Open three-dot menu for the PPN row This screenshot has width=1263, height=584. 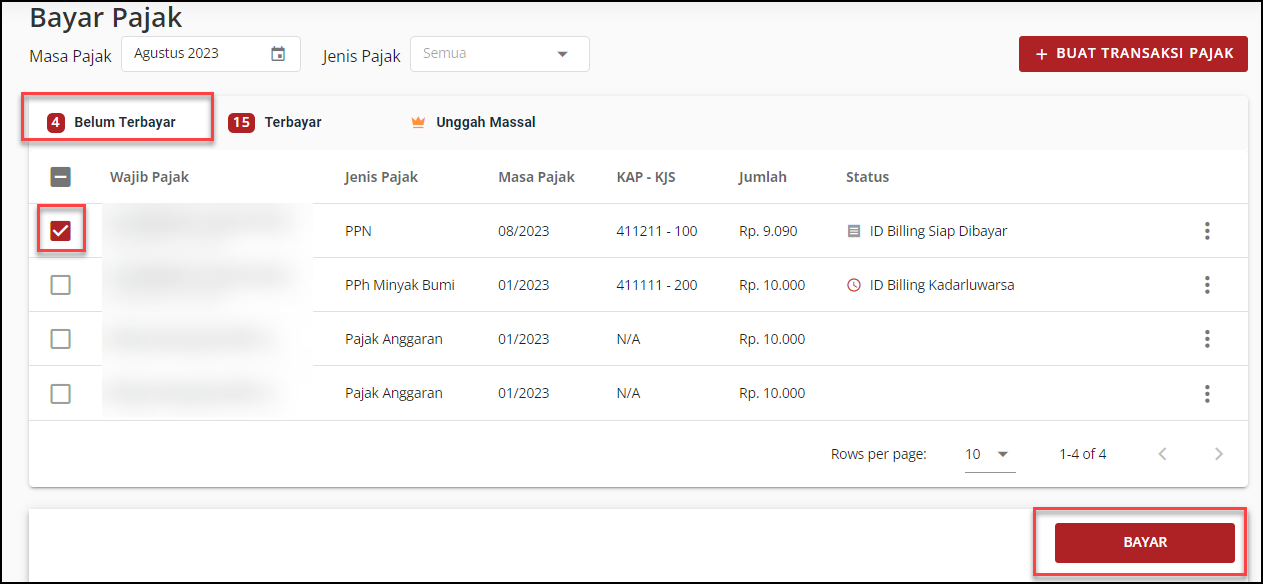(x=1207, y=231)
